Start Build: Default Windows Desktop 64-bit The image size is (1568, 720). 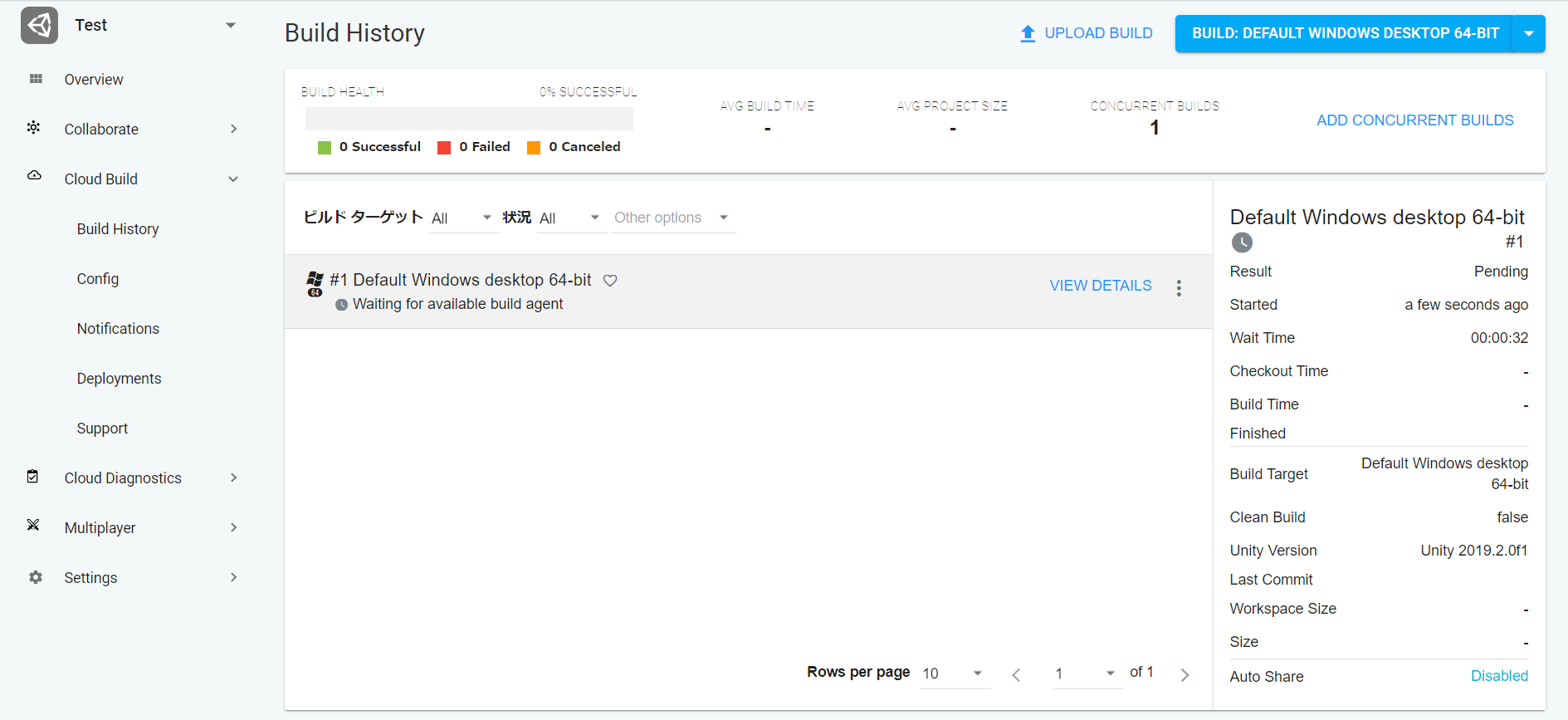coord(1345,33)
